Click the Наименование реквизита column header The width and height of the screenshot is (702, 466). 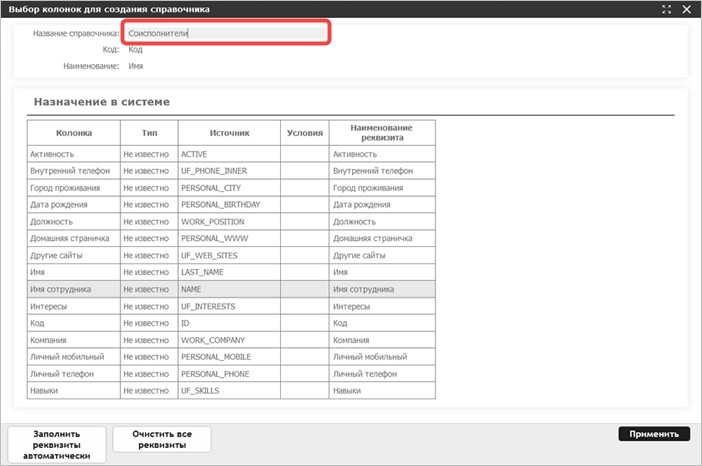point(382,133)
